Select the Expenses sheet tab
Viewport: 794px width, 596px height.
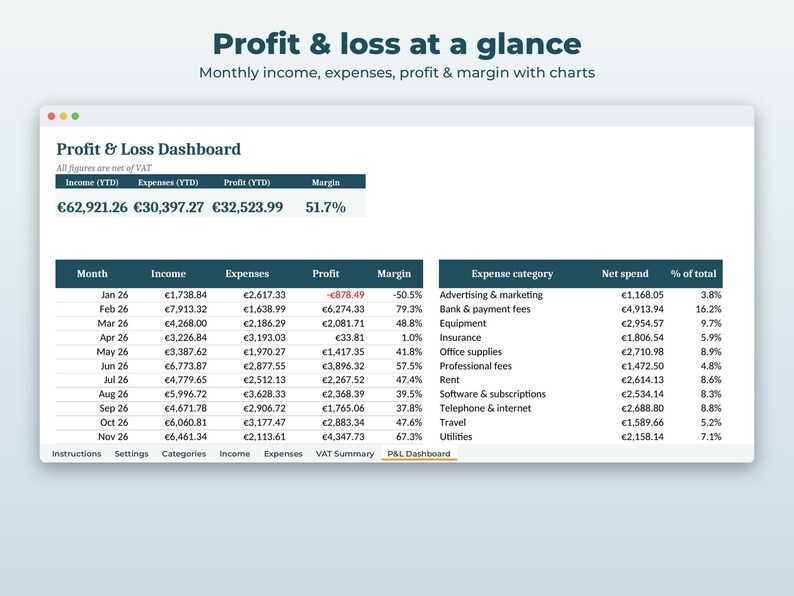click(x=283, y=454)
